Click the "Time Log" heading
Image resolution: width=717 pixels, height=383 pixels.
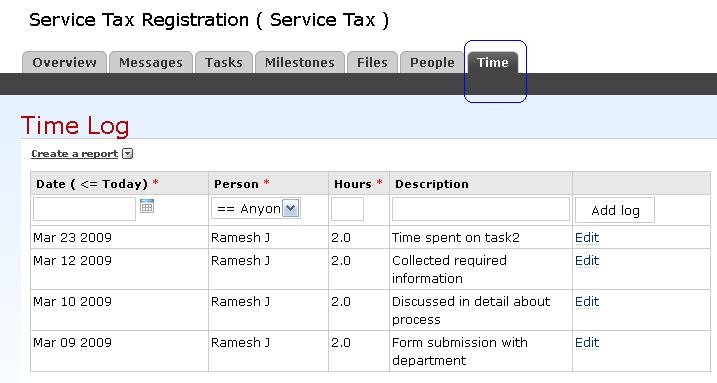point(75,126)
